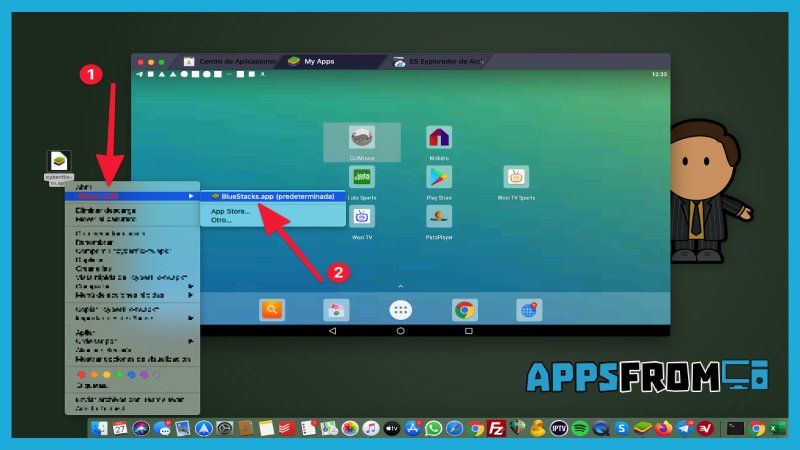Open the app drawer dots button
The image size is (800, 450).
401,310
